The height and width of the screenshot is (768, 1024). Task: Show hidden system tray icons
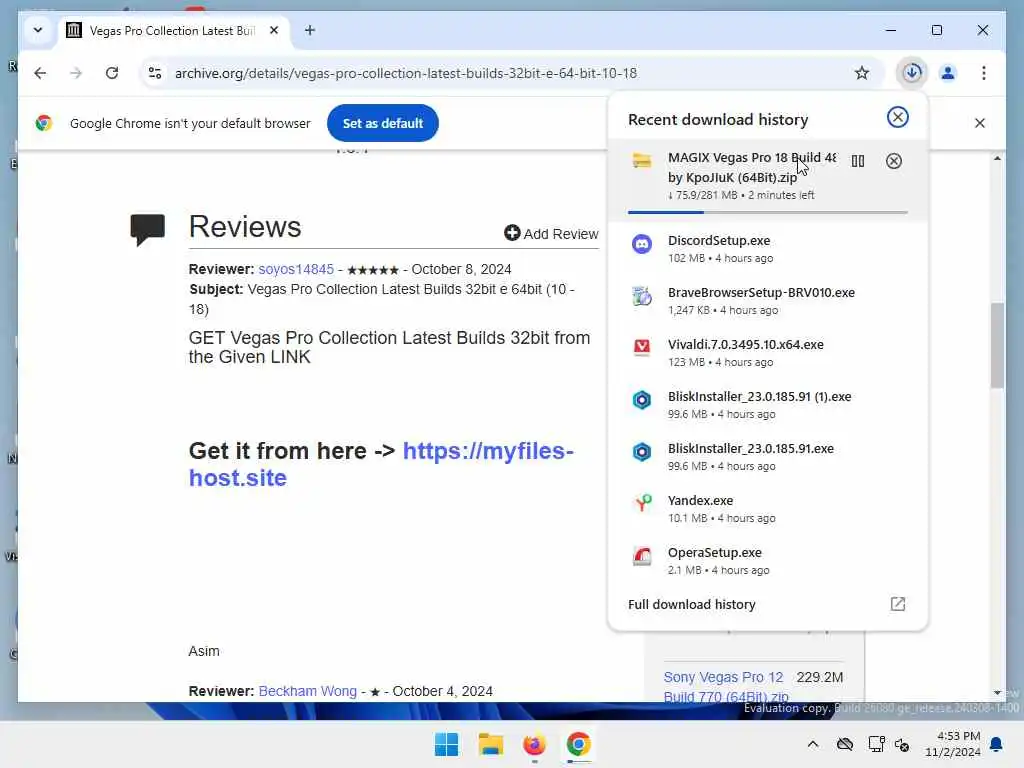coord(812,744)
